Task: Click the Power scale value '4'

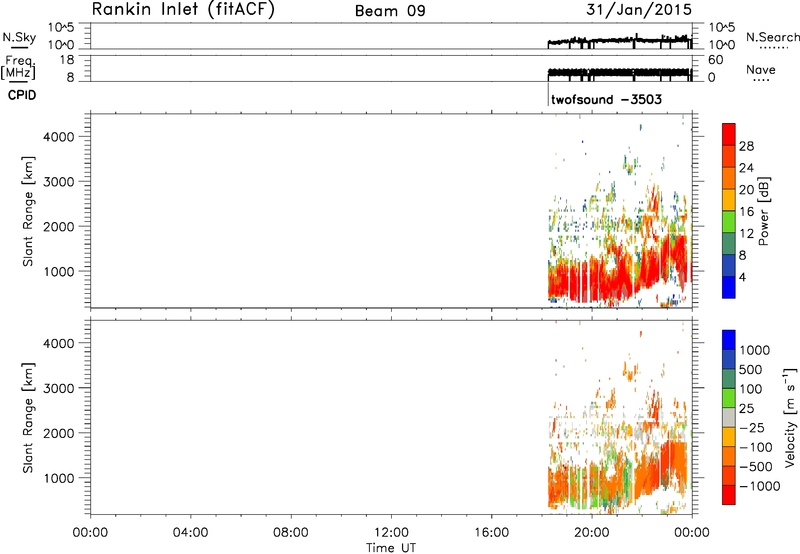Action: point(742,277)
